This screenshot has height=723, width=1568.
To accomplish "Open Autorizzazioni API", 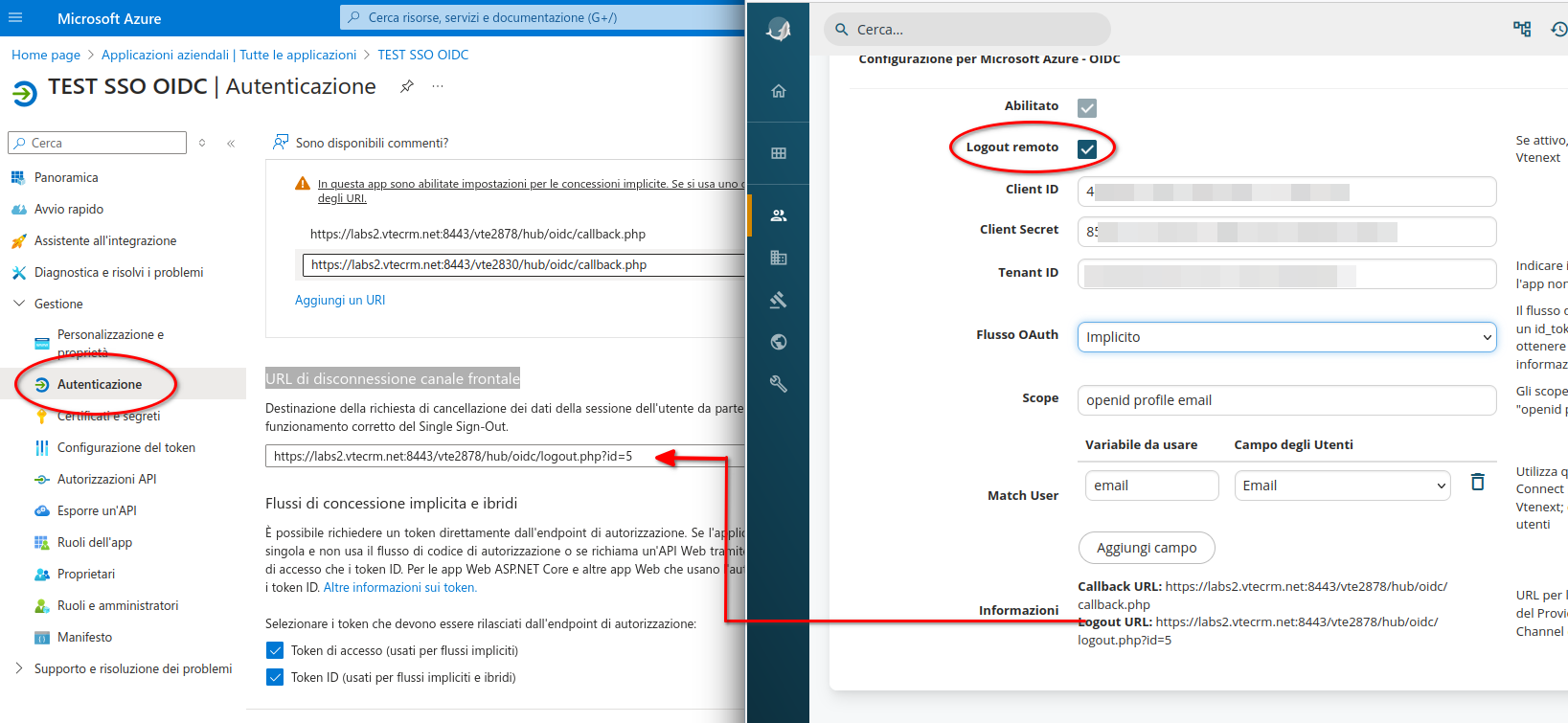I will point(106,479).
